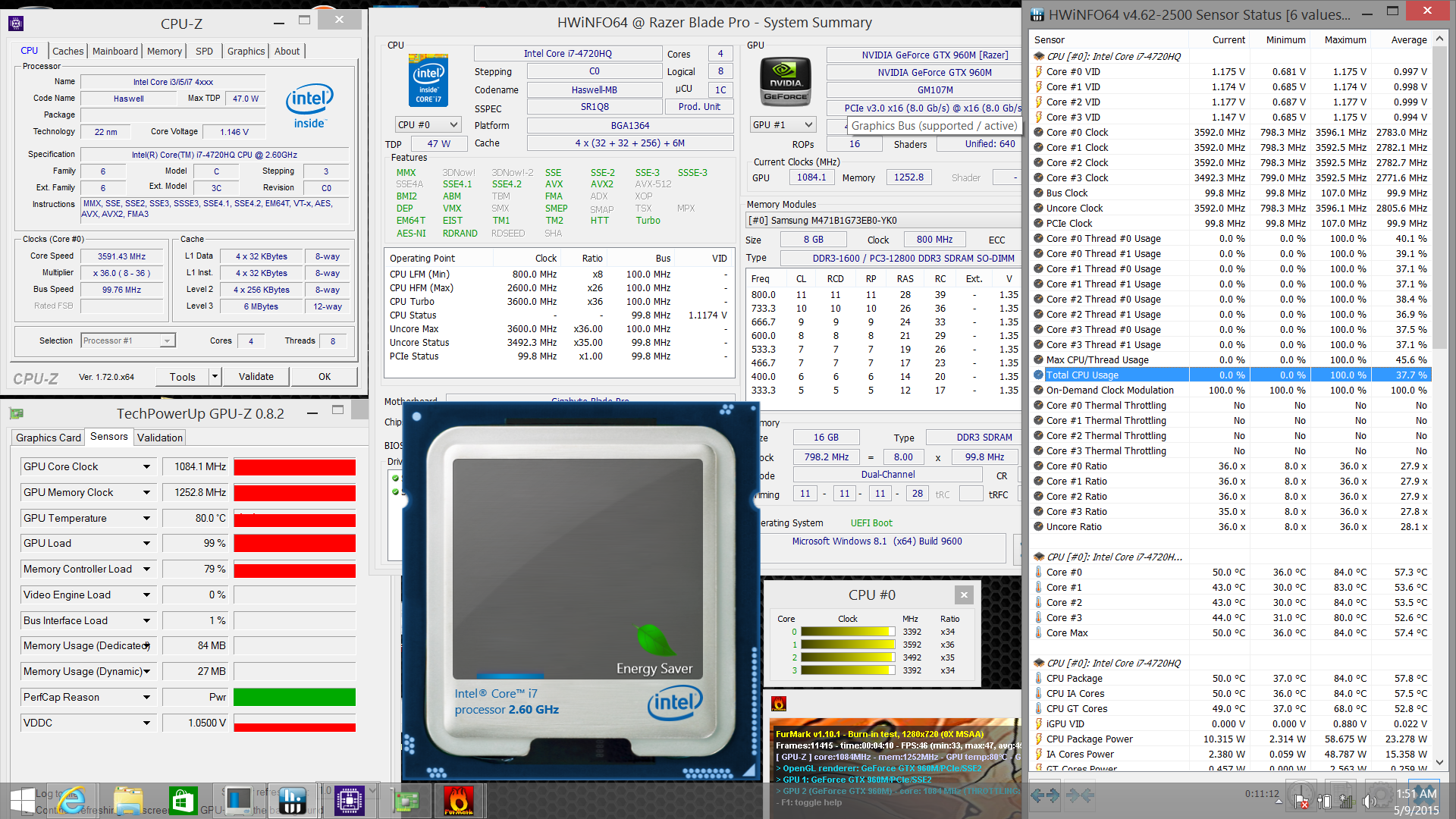Viewport: 1456px width, 819px height.
Task: Click the Sensor Status scrollbar up arrow
Action: point(1439,39)
